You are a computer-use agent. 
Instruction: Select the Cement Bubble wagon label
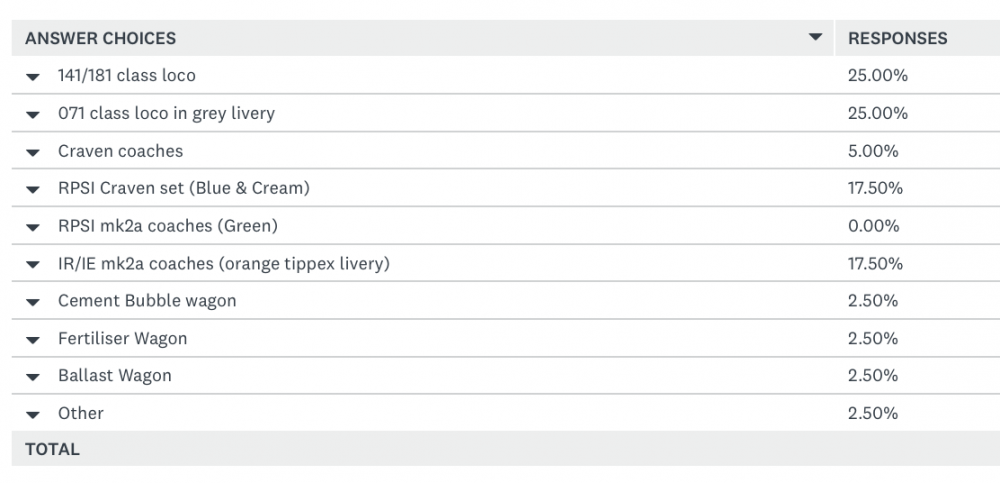pos(147,301)
